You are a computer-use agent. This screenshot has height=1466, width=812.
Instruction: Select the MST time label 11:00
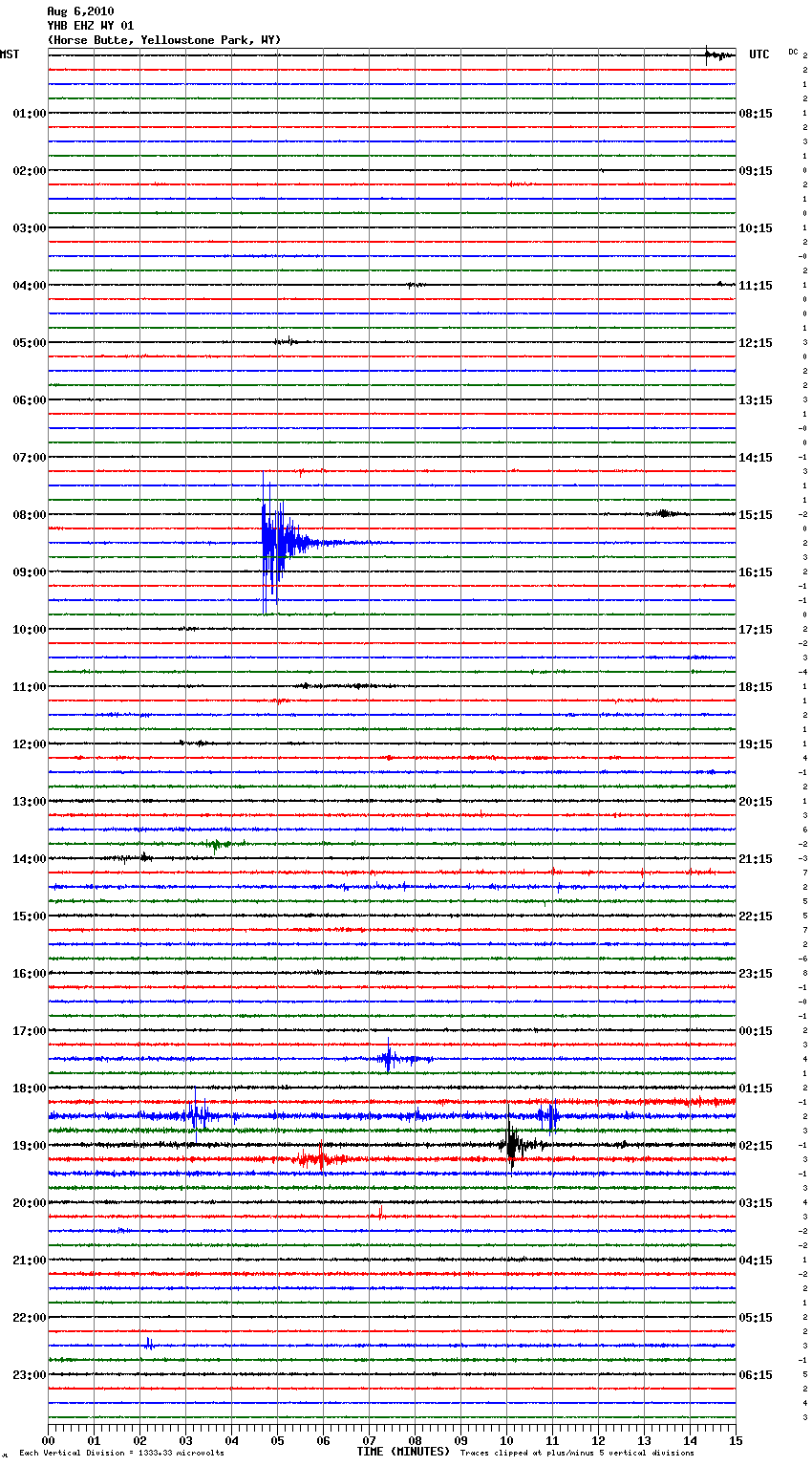coord(29,687)
